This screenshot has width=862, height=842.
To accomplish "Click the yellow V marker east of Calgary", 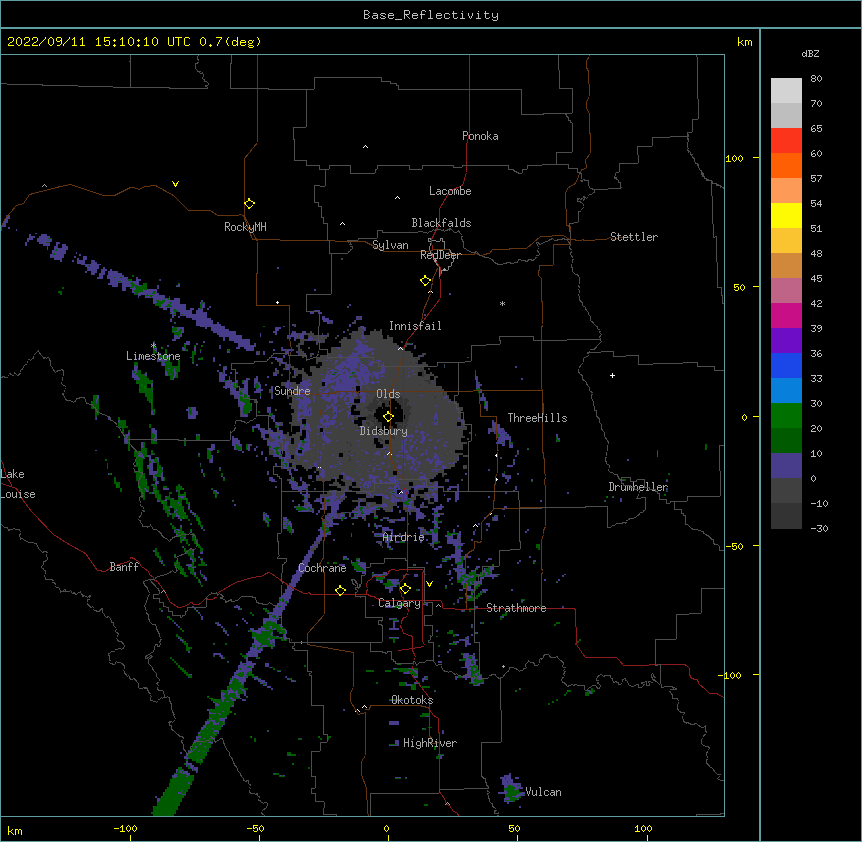I will pos(429,584).
